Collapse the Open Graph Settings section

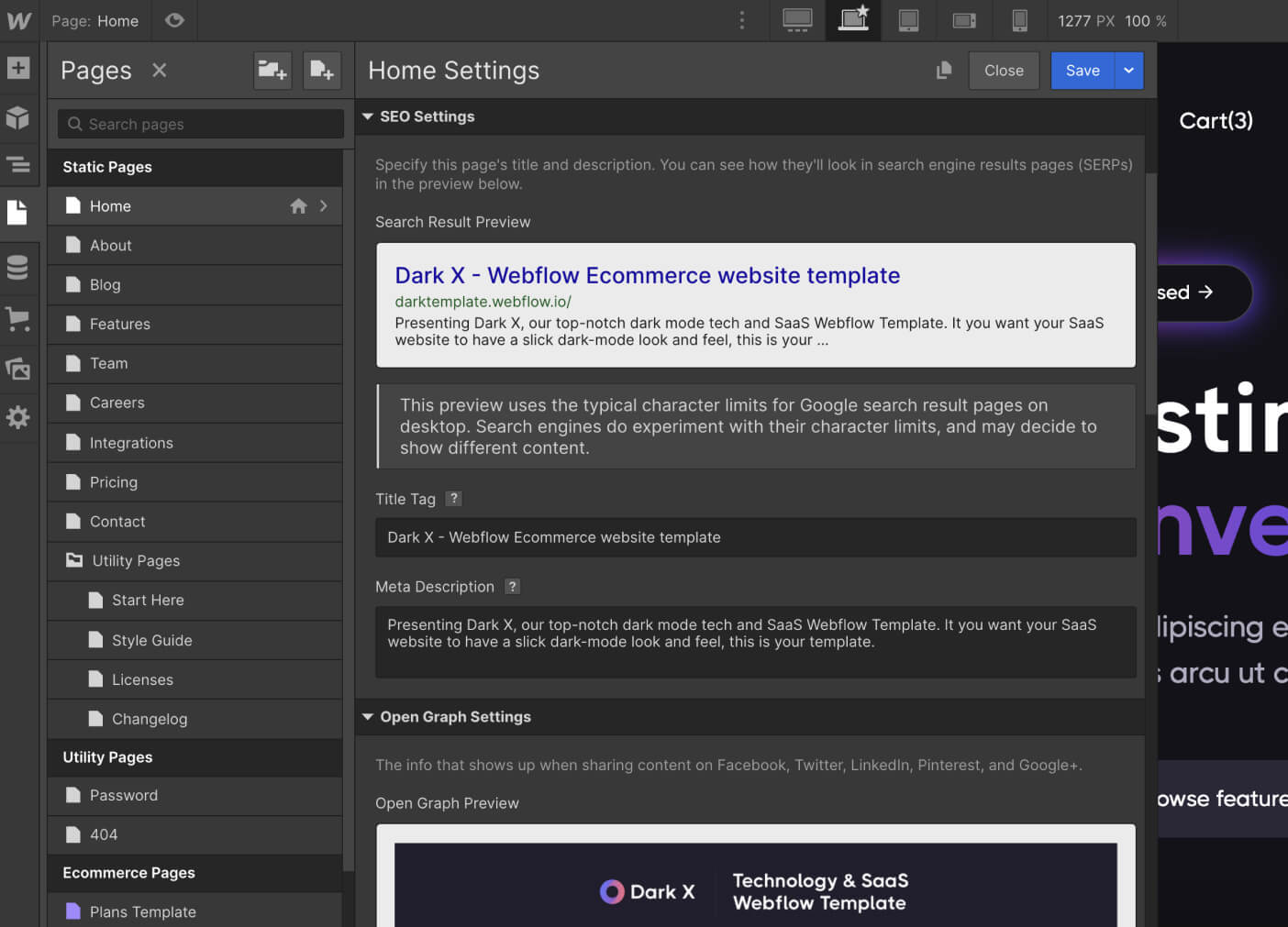coord(367,716)
